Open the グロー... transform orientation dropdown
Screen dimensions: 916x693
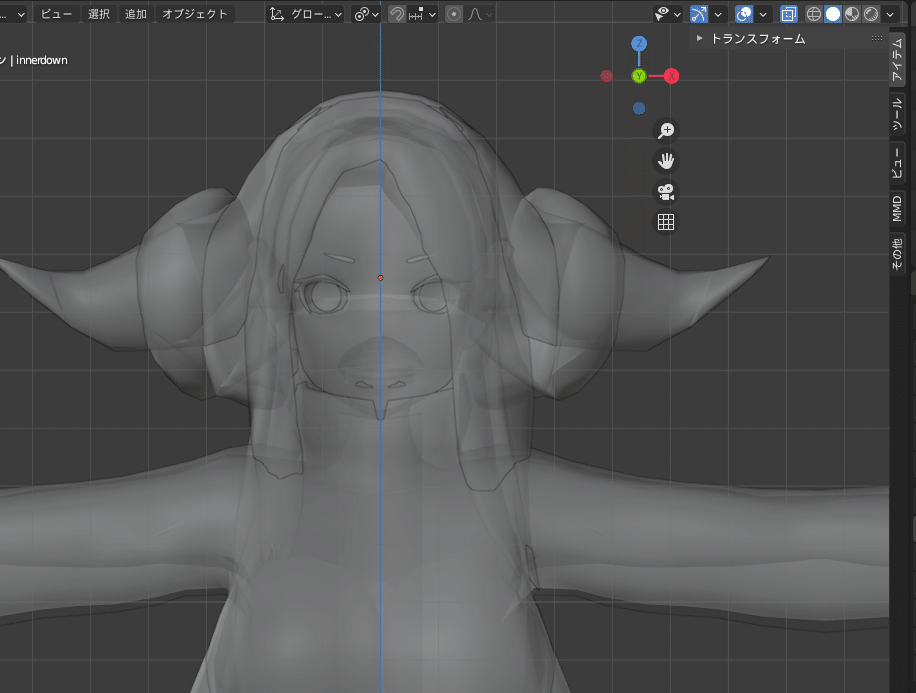point(306,14)
